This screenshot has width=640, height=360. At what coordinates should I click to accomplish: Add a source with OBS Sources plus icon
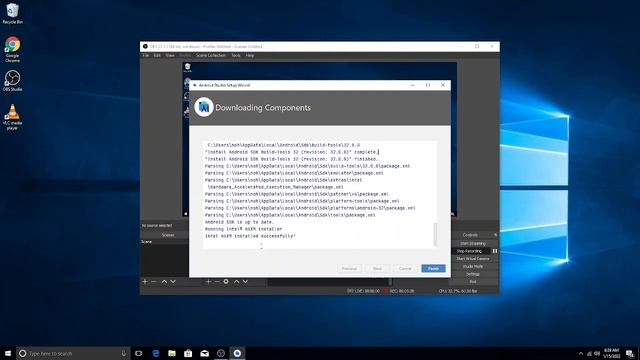pyautogui.click(x=208, y=282)
